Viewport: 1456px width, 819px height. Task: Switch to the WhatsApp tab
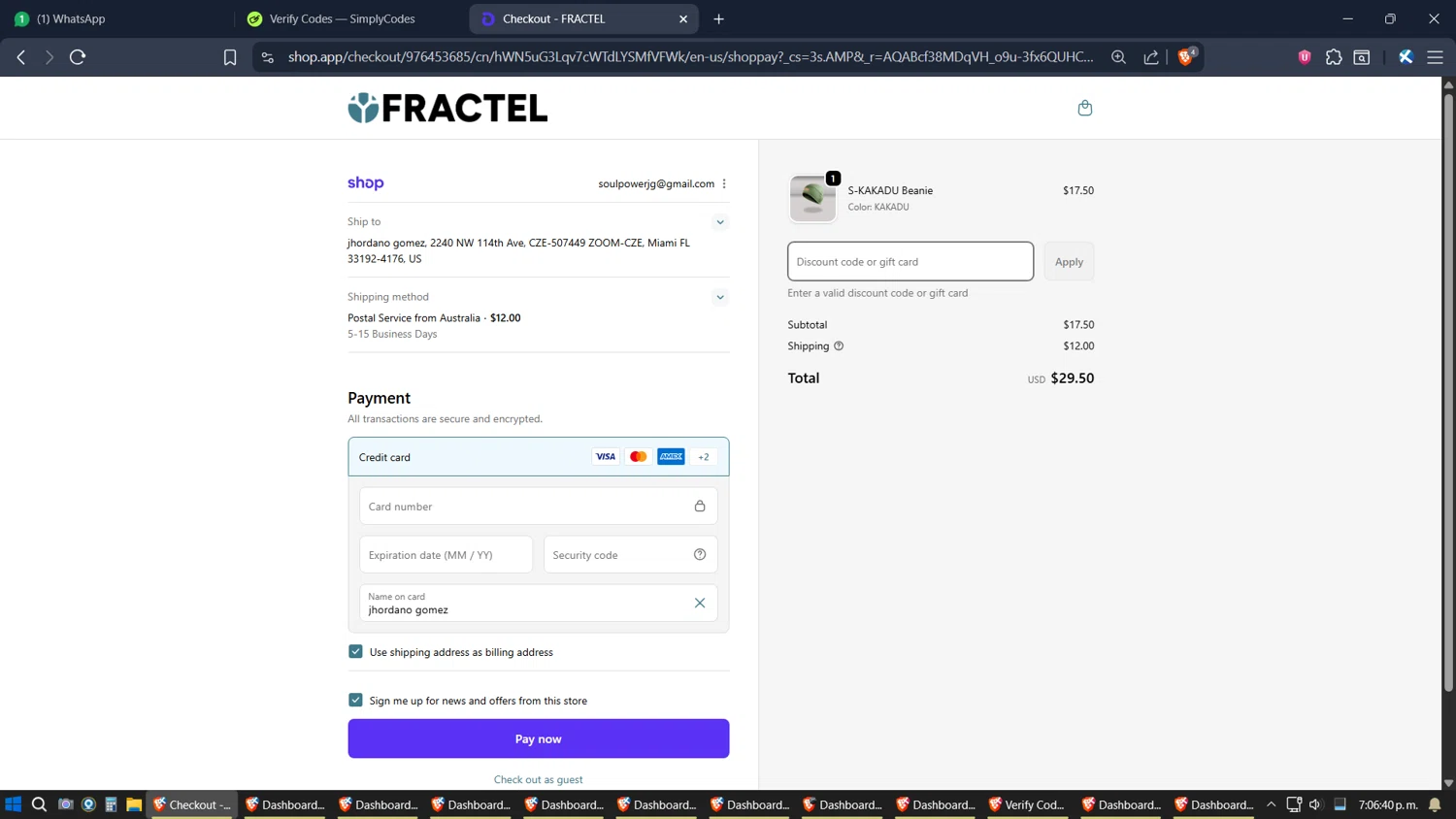[x=116, y=18]
